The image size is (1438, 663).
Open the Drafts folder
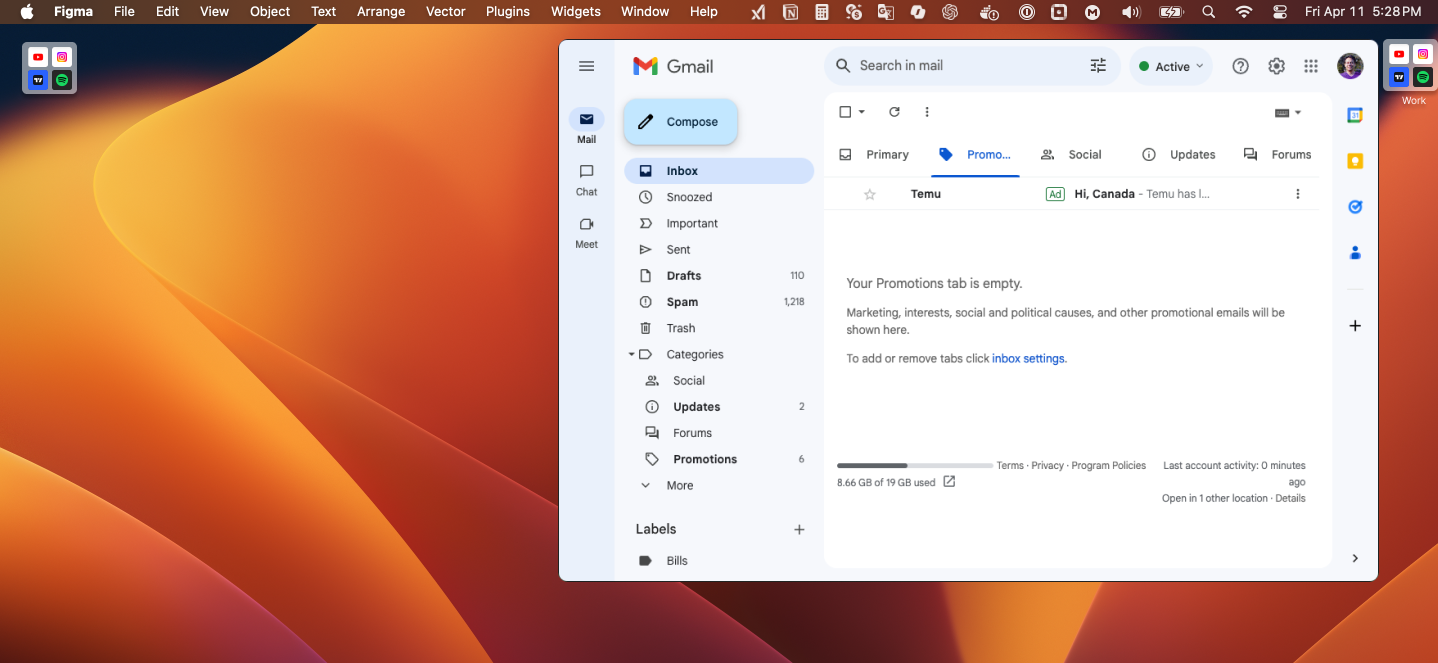719,276
